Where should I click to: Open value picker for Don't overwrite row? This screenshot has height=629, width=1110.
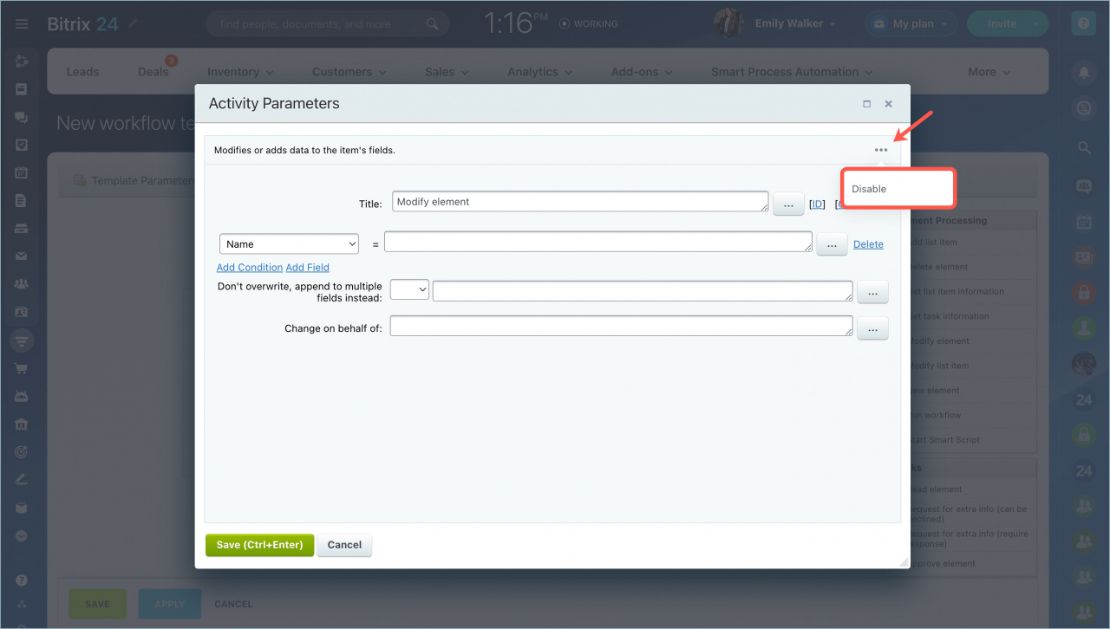point(873,293)
